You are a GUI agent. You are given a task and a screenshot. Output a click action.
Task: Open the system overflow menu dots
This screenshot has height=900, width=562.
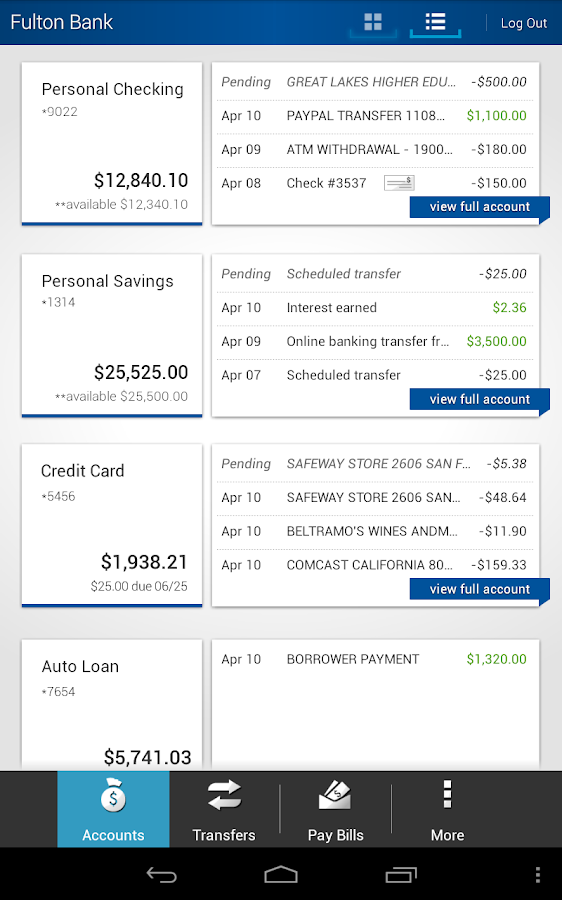[537, 875]
